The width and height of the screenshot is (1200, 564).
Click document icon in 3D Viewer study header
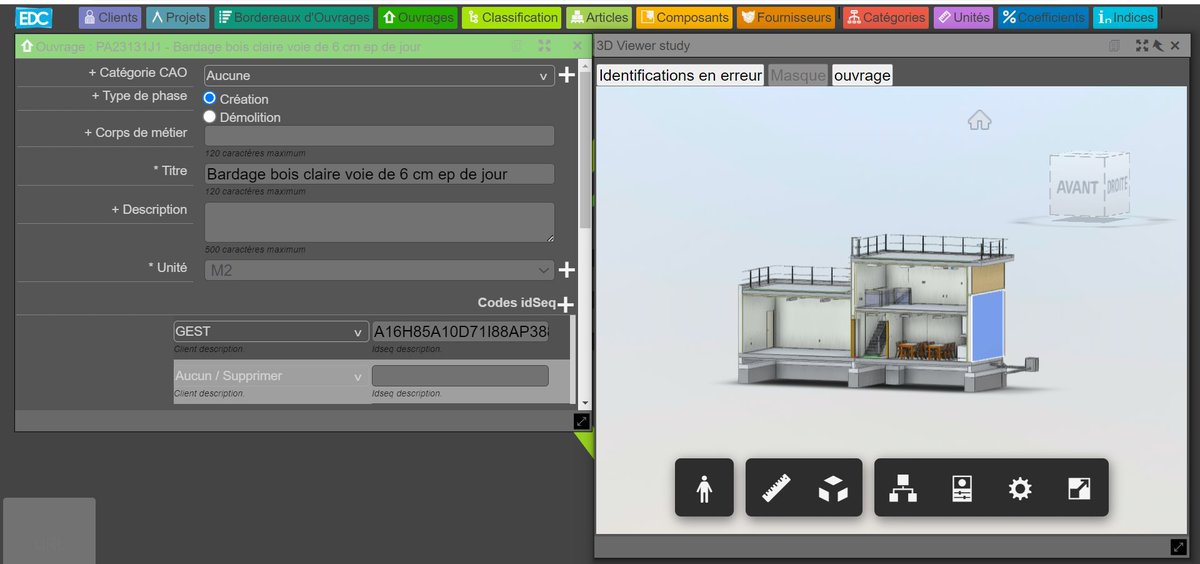point(1115,46)
